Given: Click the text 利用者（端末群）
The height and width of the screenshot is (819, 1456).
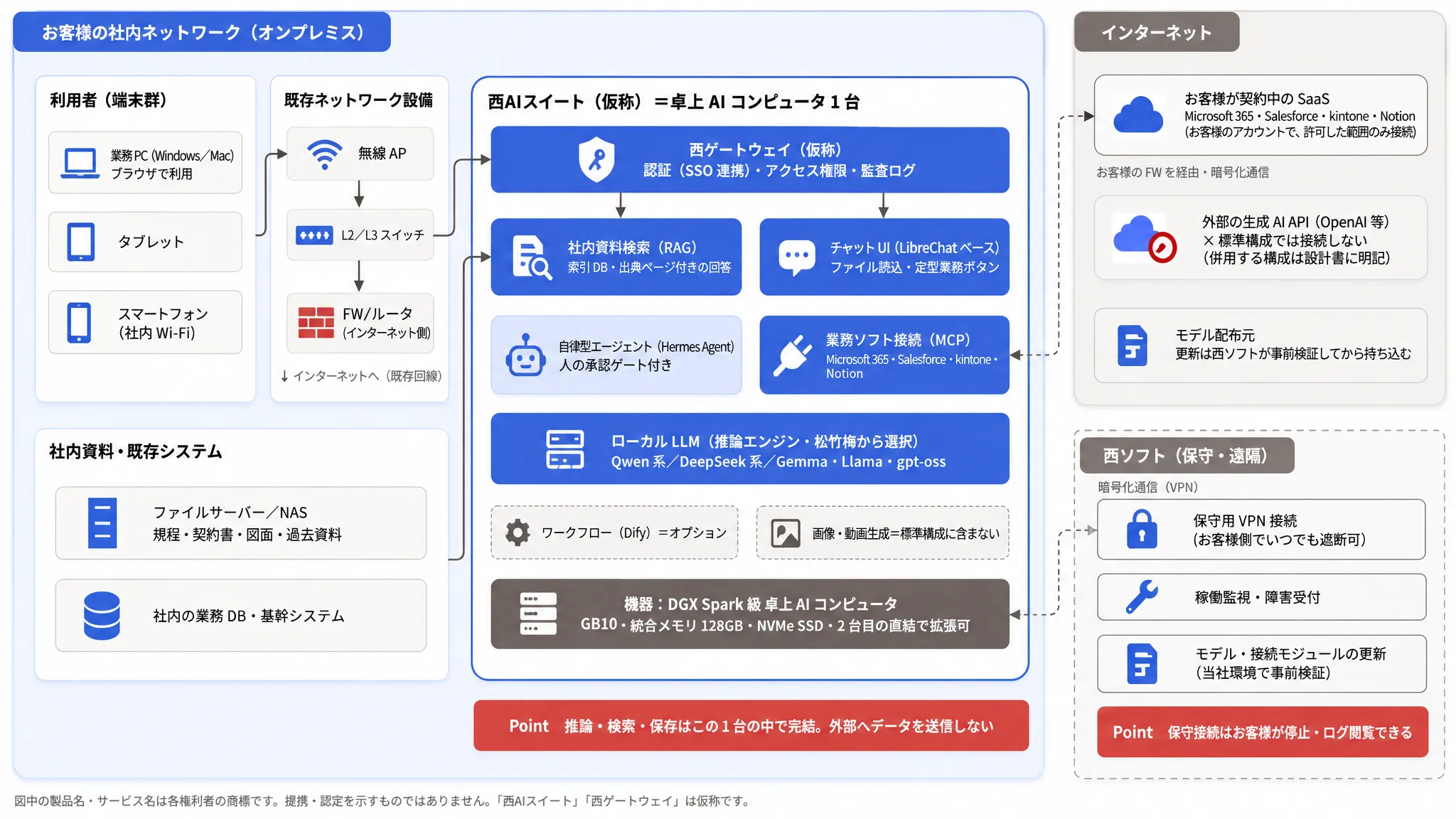Looking at the screenshot, I should click(109, 100).
